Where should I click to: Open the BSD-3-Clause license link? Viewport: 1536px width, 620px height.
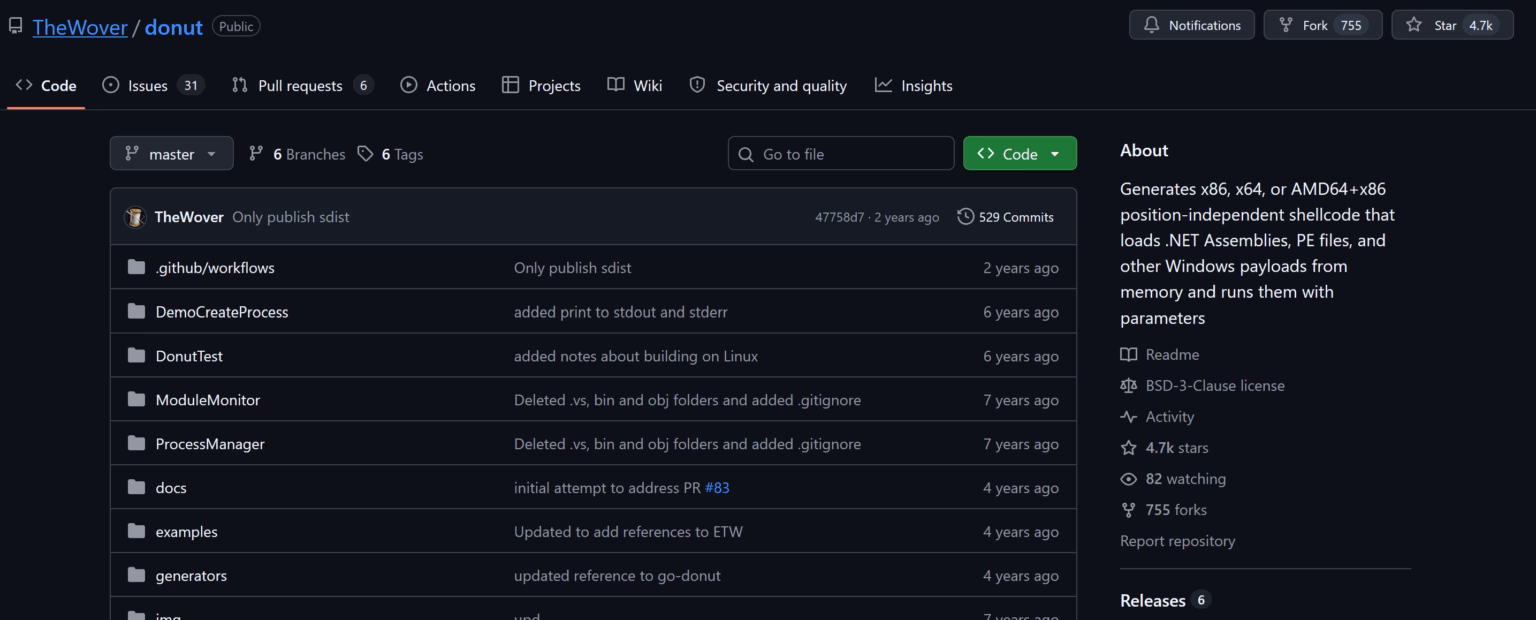click(x=1203, y=386)
